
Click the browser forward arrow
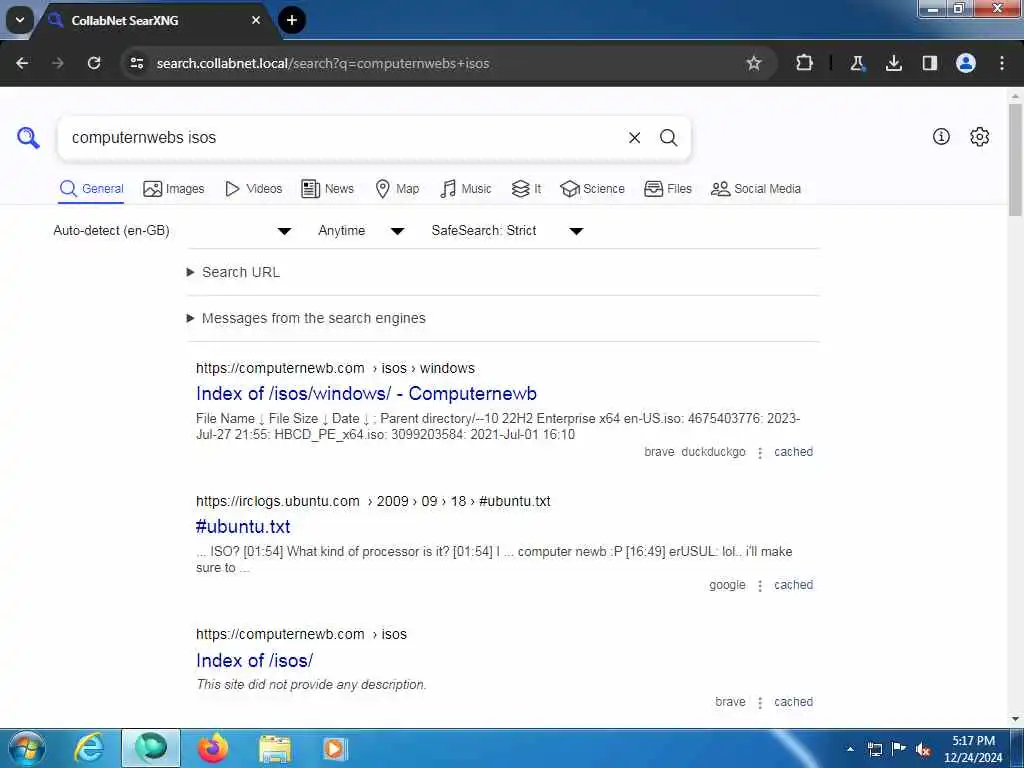pyautogui.click(x=58, y=63)
